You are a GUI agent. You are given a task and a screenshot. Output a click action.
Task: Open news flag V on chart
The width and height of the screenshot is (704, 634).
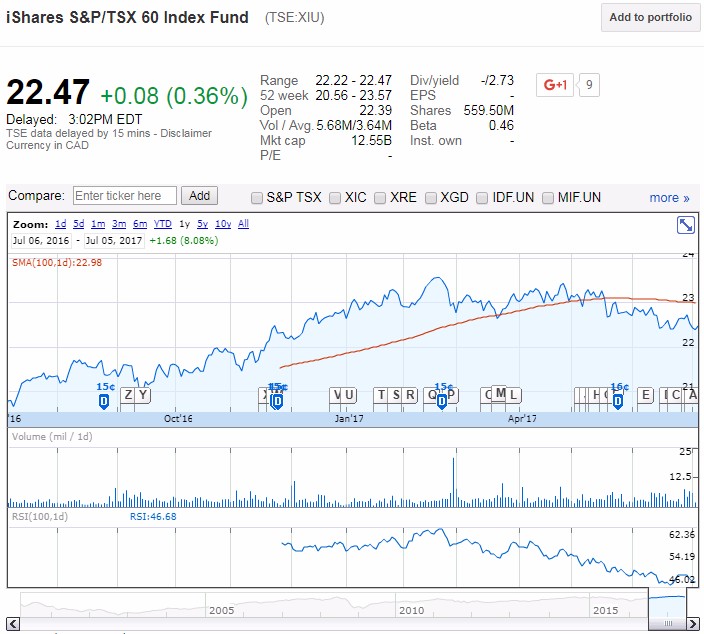click(x=336, y=395)
